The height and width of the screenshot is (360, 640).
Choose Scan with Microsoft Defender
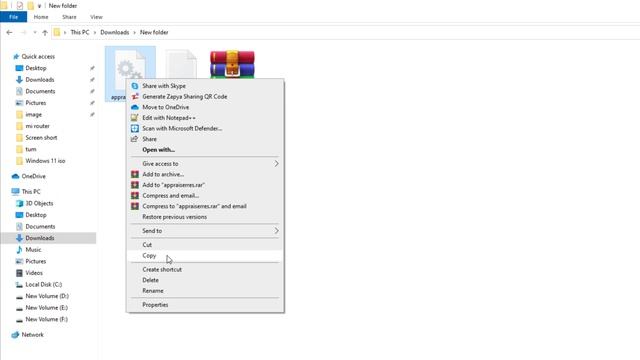205,129
